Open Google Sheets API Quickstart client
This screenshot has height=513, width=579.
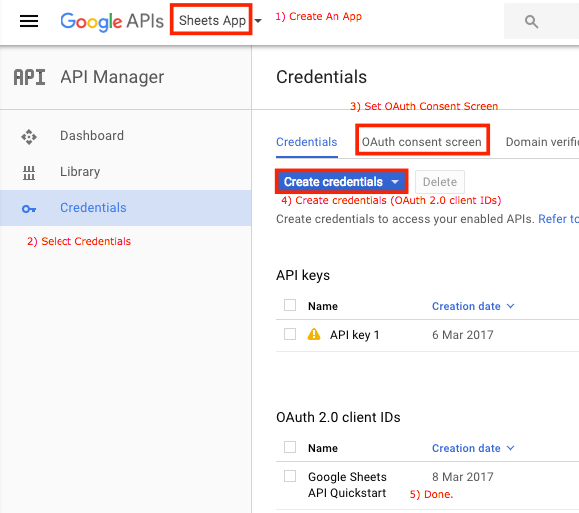pyautogui.click(x=347, y=485)
